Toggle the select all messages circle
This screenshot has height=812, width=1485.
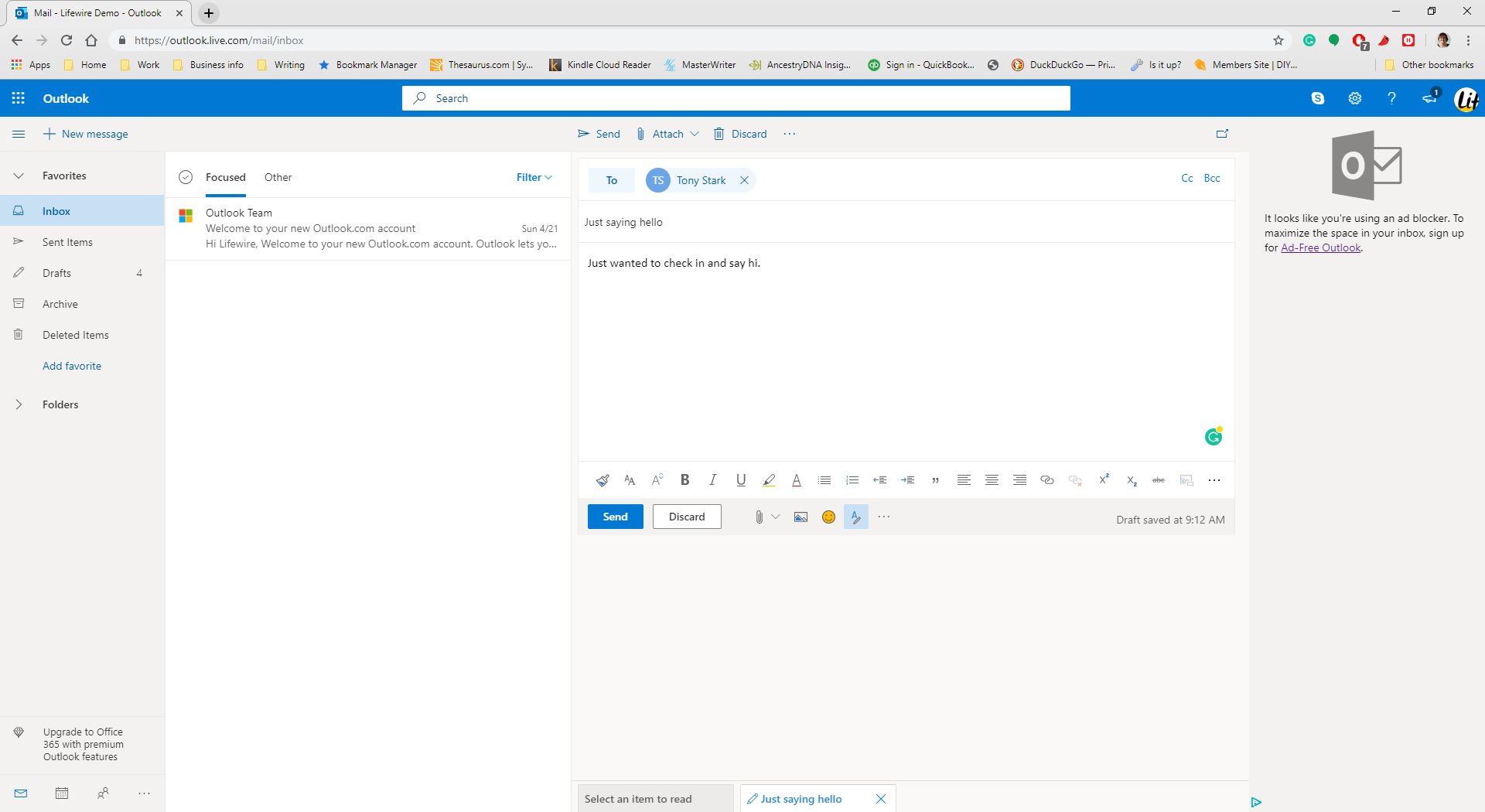(186, 177)
